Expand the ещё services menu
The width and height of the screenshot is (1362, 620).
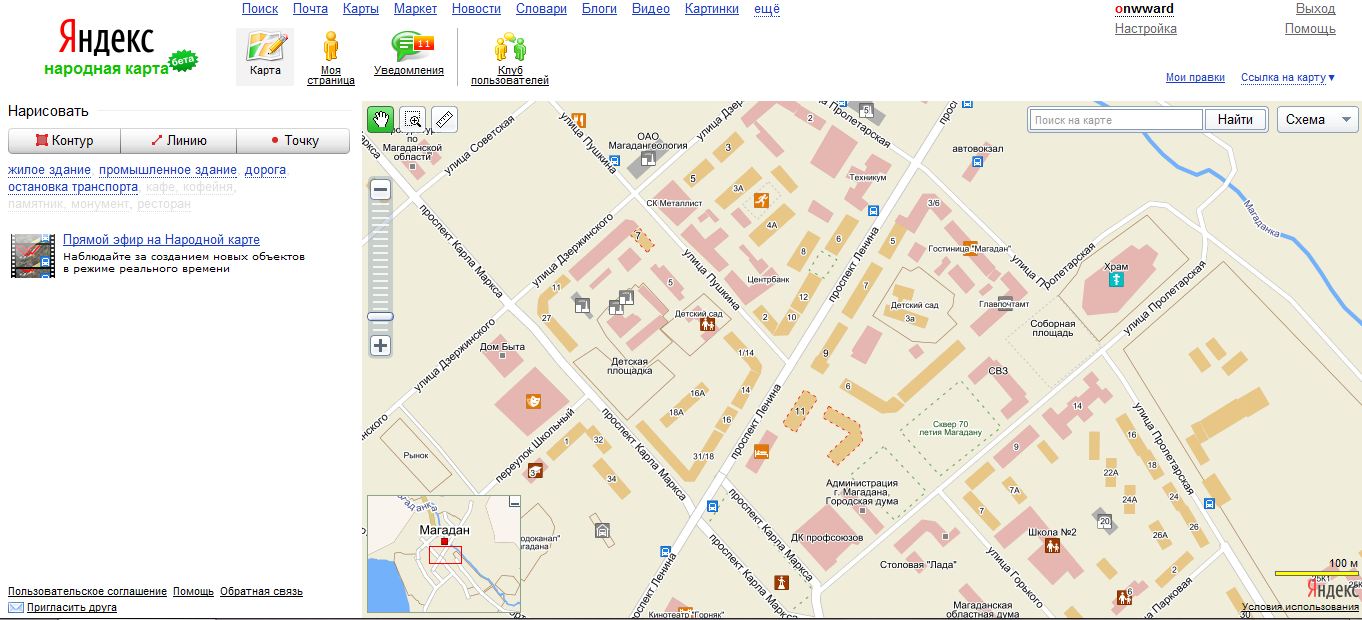767,9
